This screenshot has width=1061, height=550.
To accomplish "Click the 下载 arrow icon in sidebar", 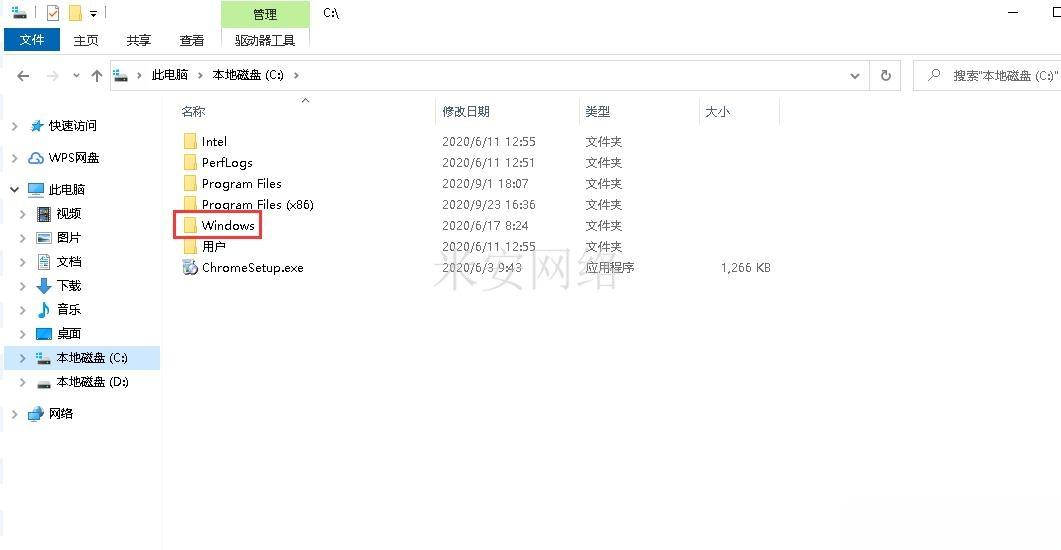I will (44, 285).
